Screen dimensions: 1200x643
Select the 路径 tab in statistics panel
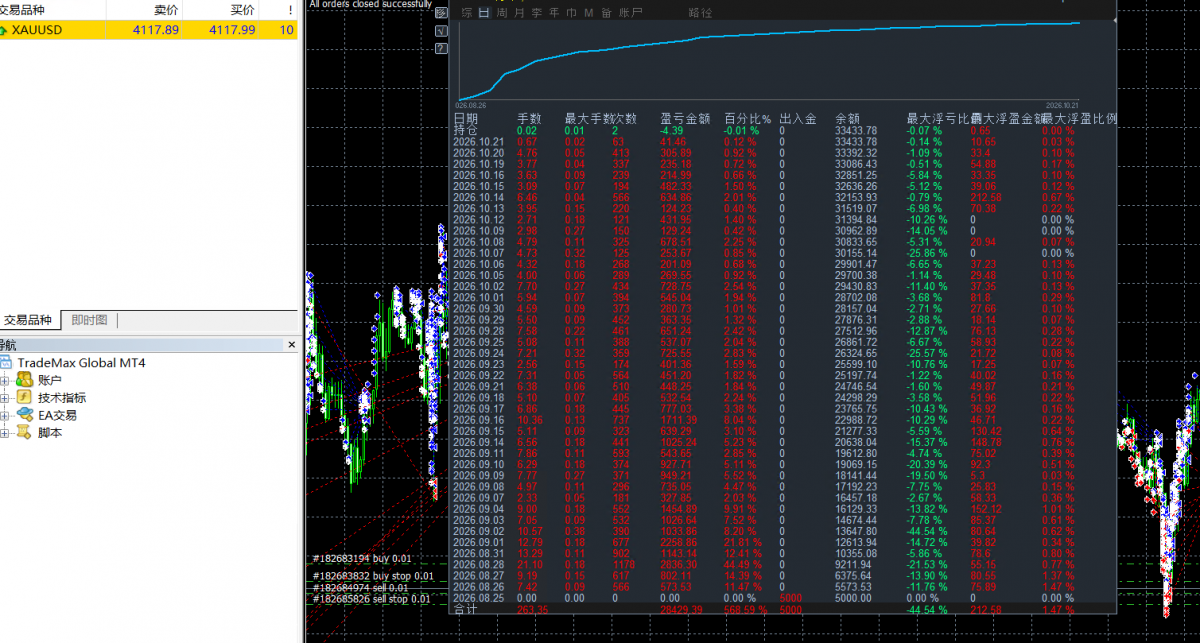[x=701, y=13]
